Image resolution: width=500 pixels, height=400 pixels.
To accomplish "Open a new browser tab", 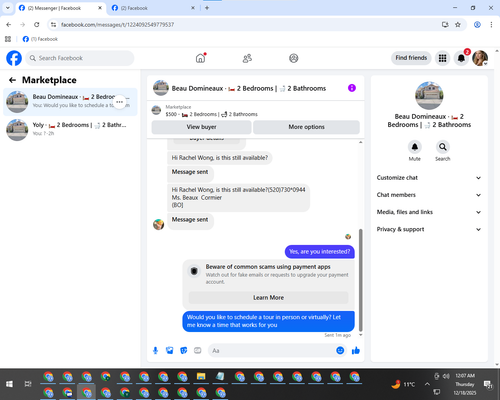I will click(207, 8).
